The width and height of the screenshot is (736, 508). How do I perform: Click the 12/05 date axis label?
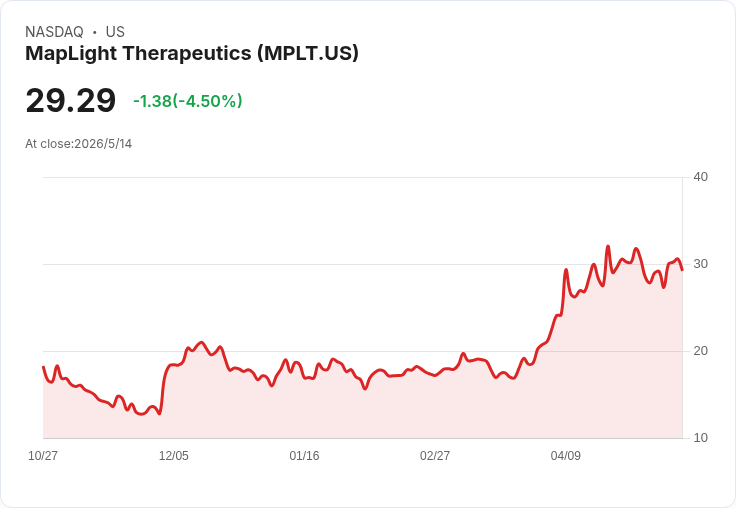pyautogui.click(x=173, y=455)
